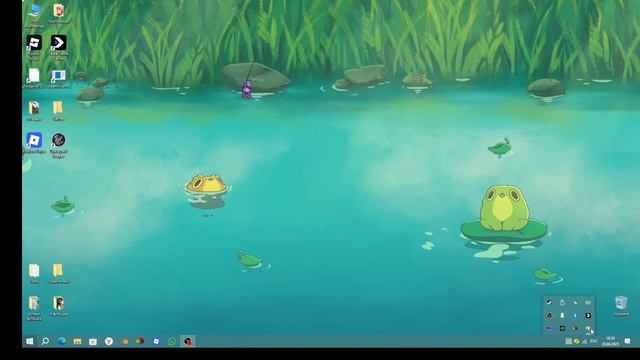Click the NVIDIA icon in tray overflow
This screenshot has width=640, height=360.
(x=562, y=328)
